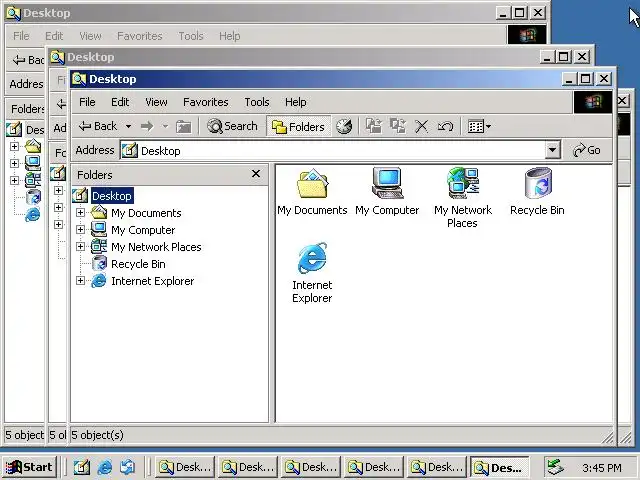Click the system tray network icon
The width and height of the screenshot is (640, 480).
(x=556, y=467)
